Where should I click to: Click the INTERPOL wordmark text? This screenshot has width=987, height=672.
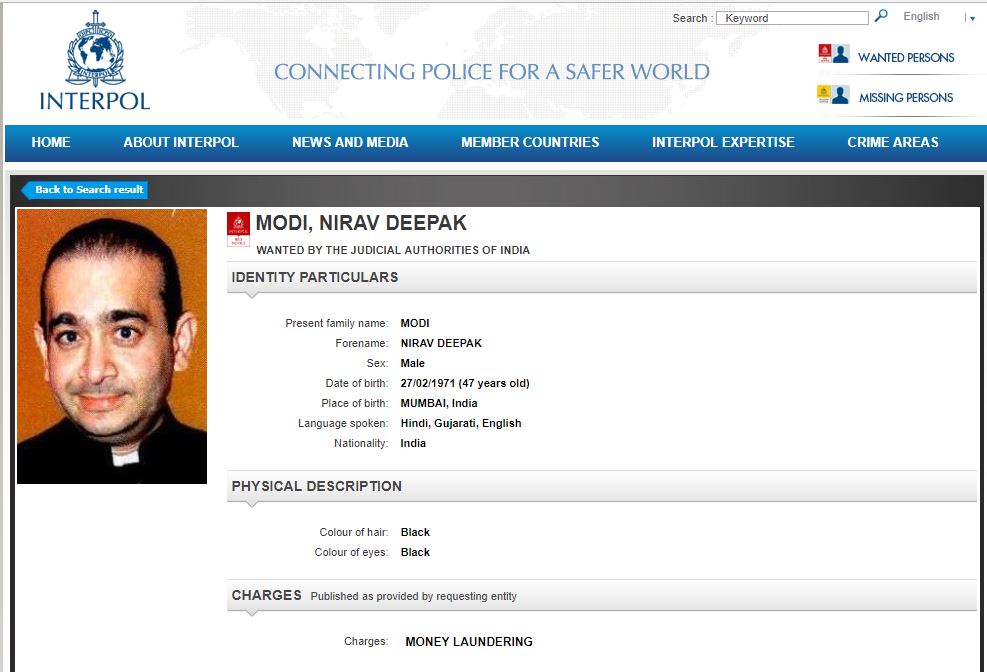[x=95, y=101]
